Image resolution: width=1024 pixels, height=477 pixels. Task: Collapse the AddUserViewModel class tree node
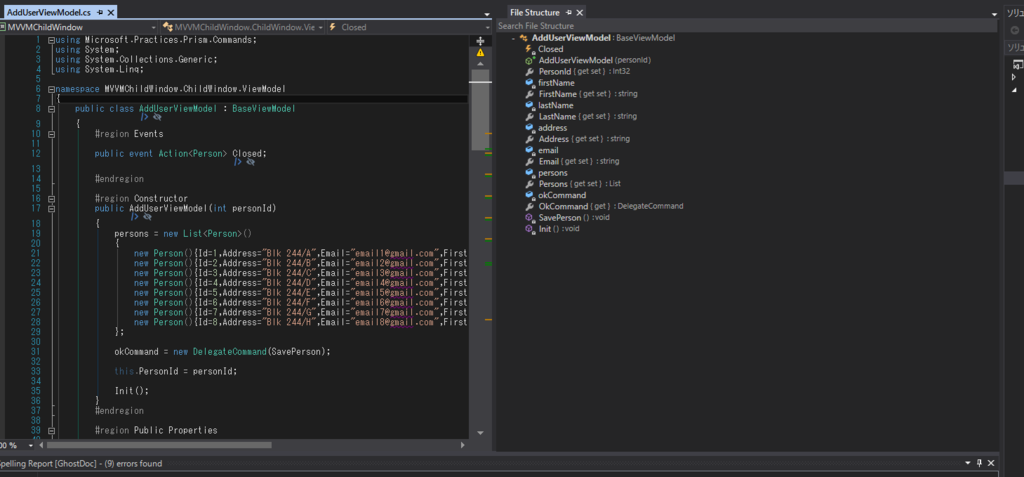point(515,38)
